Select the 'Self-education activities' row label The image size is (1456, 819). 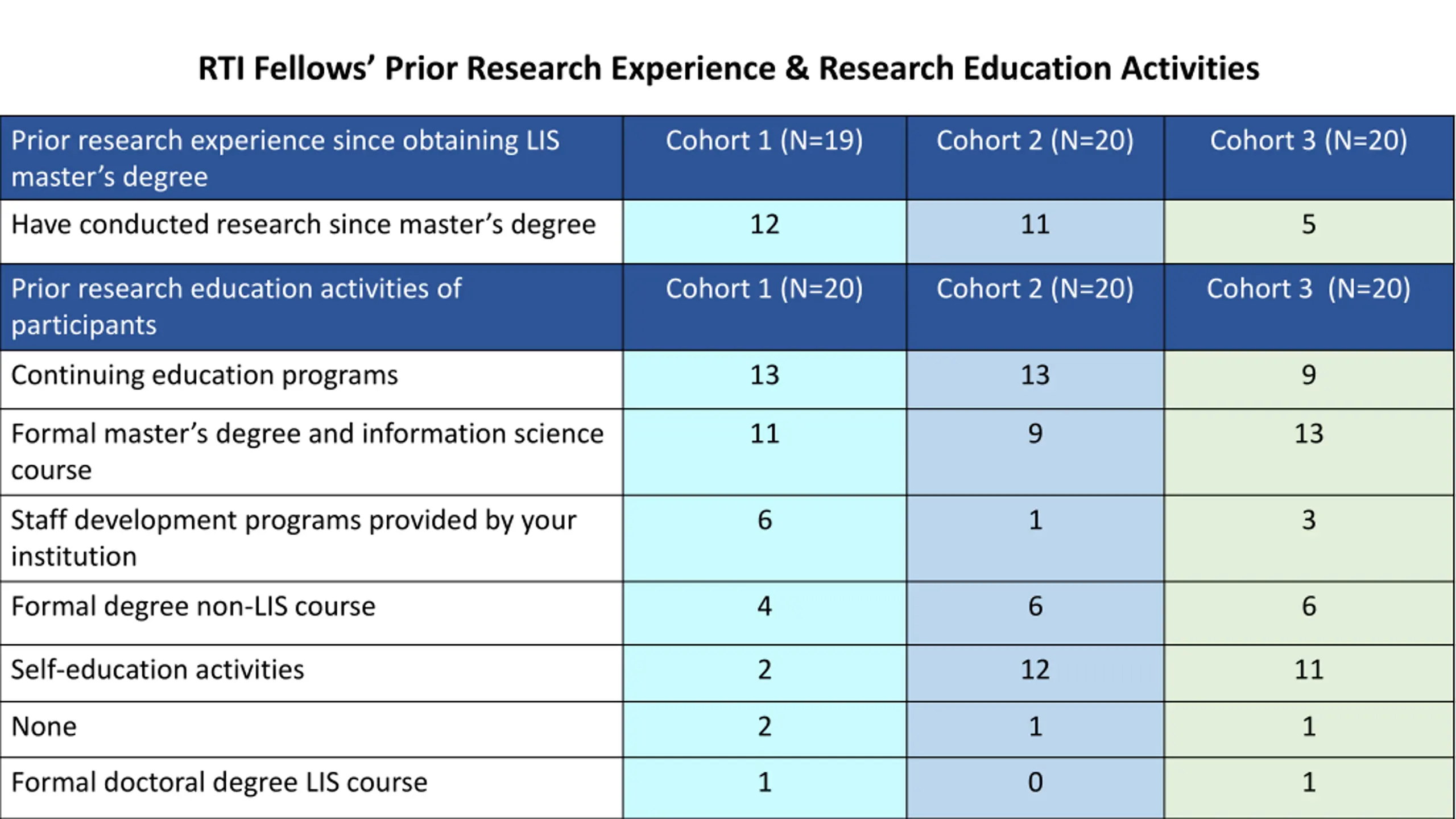coord(158,670)
